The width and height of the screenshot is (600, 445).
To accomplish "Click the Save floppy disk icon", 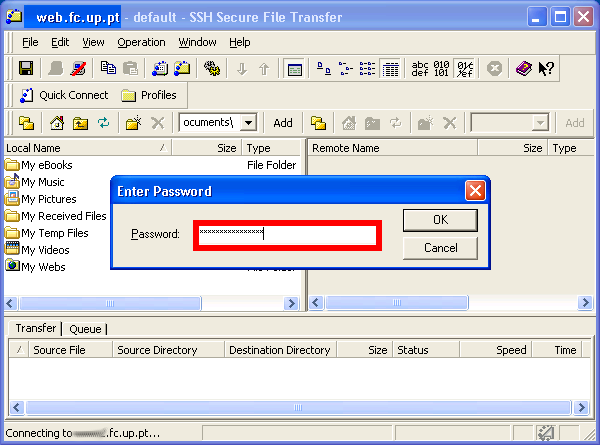I will tap(26, 68).
